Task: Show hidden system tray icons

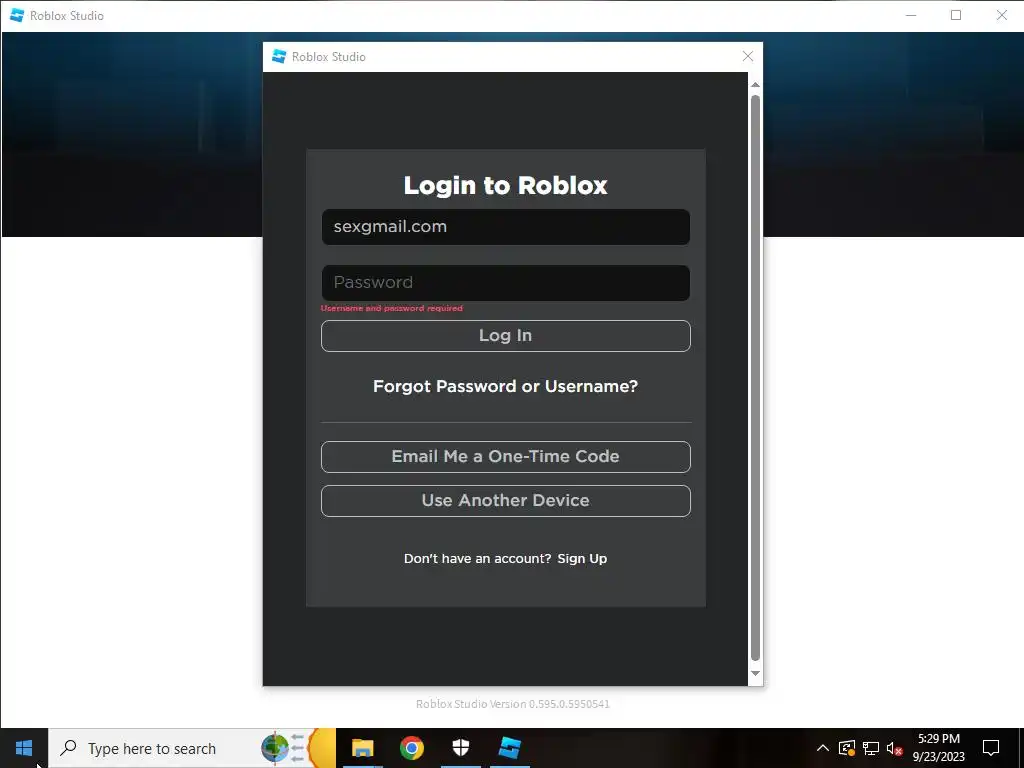Action: tap(823, 748)
